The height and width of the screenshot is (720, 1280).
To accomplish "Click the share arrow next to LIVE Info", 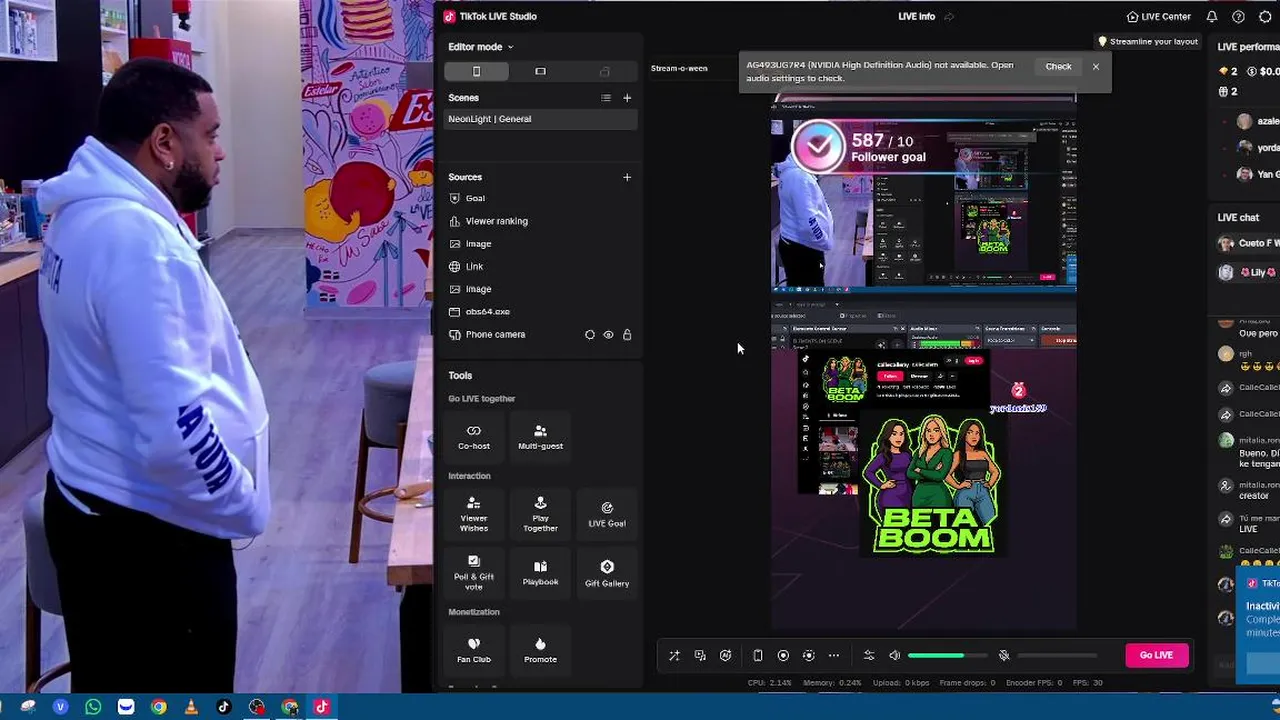I will point(949,17).
